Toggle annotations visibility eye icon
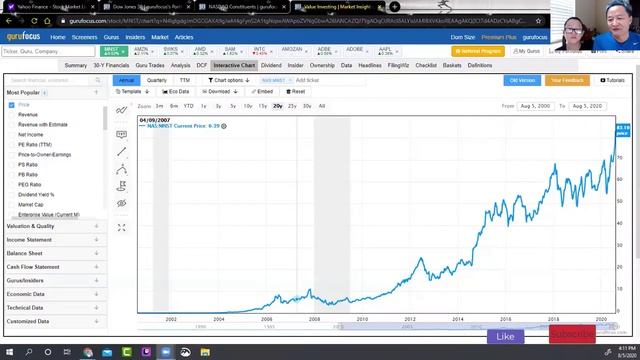The image size is (640, 360). (x=121, y=203)
